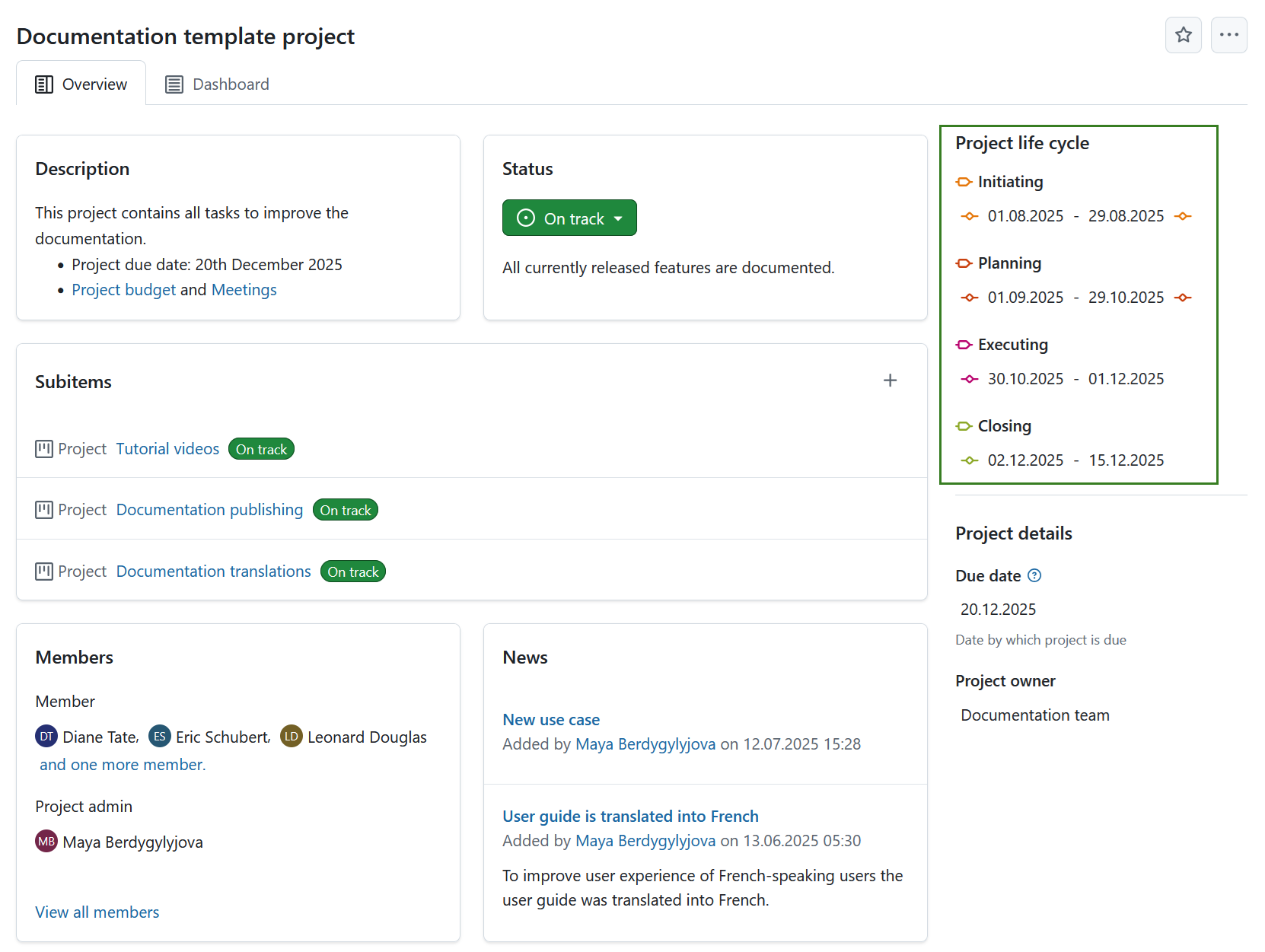The image size is (1265, 952).
Task: Open the more options (⋯) menu
Action: tap(1228, 35)
